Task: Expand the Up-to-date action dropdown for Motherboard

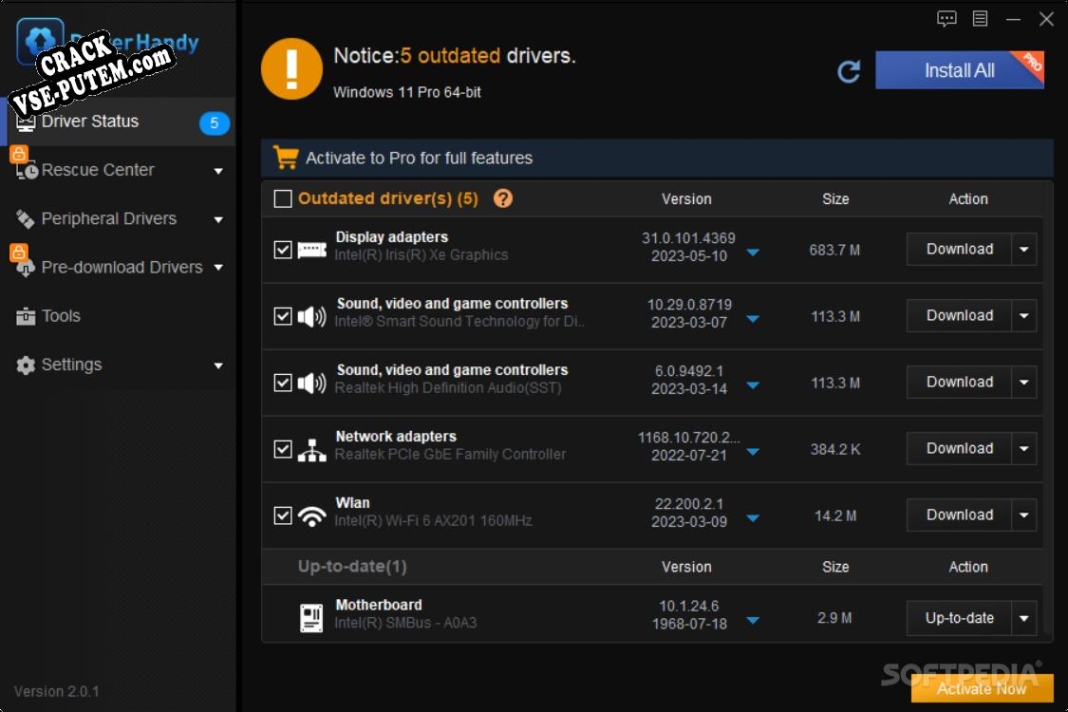Action: point(1024,619)
